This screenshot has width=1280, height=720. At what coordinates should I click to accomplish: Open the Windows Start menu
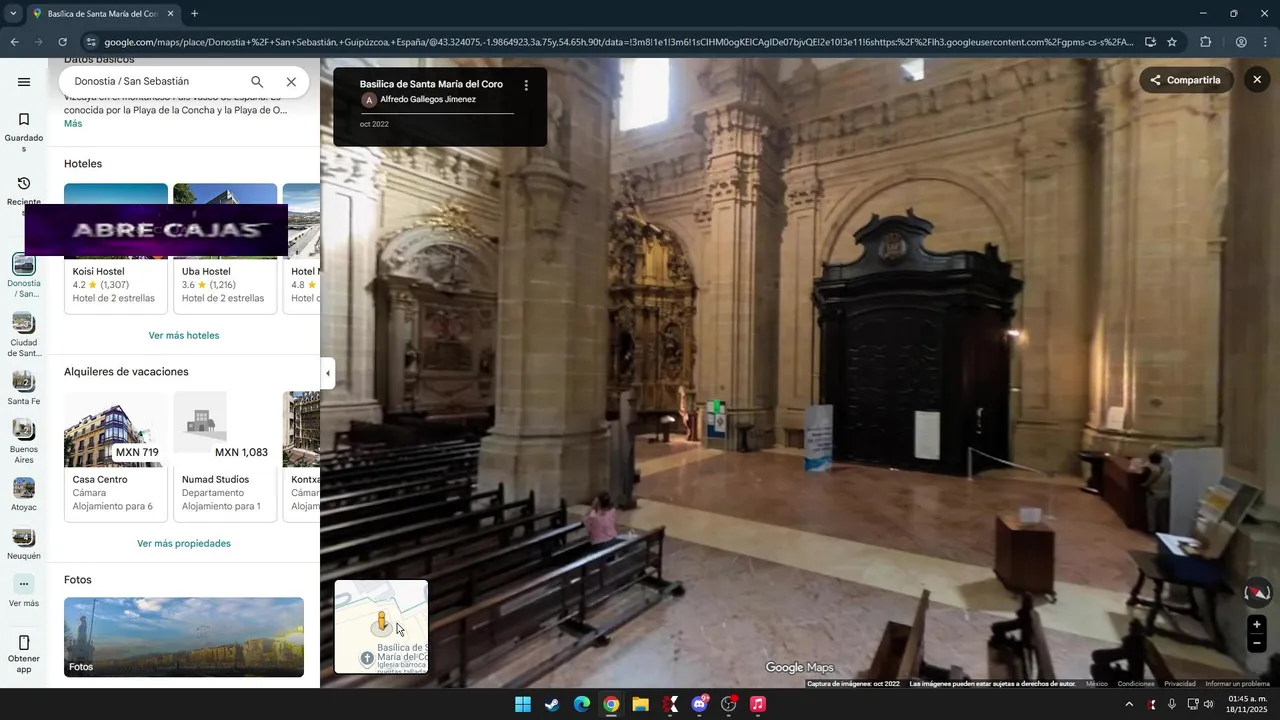pos(523,704)
